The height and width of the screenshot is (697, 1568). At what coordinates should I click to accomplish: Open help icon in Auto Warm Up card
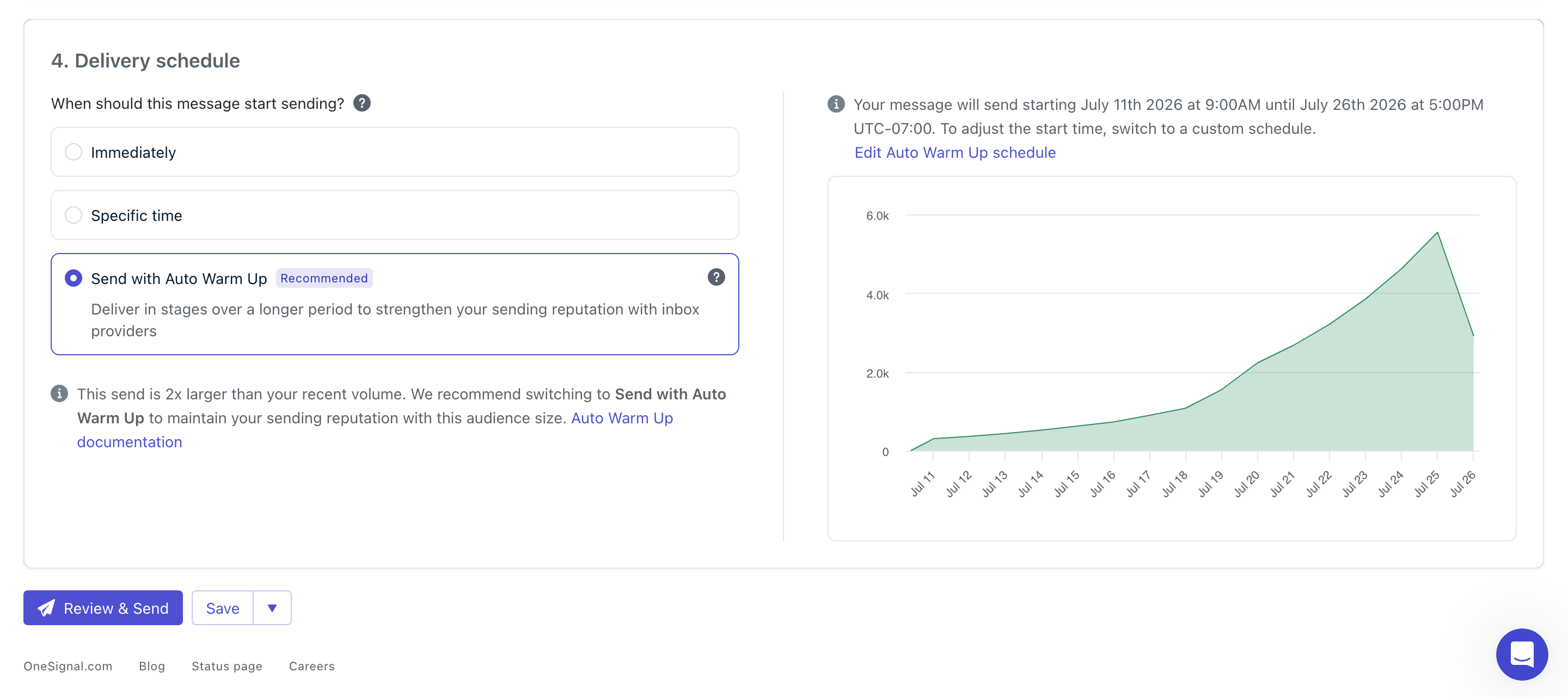click(x=716, y=277)
